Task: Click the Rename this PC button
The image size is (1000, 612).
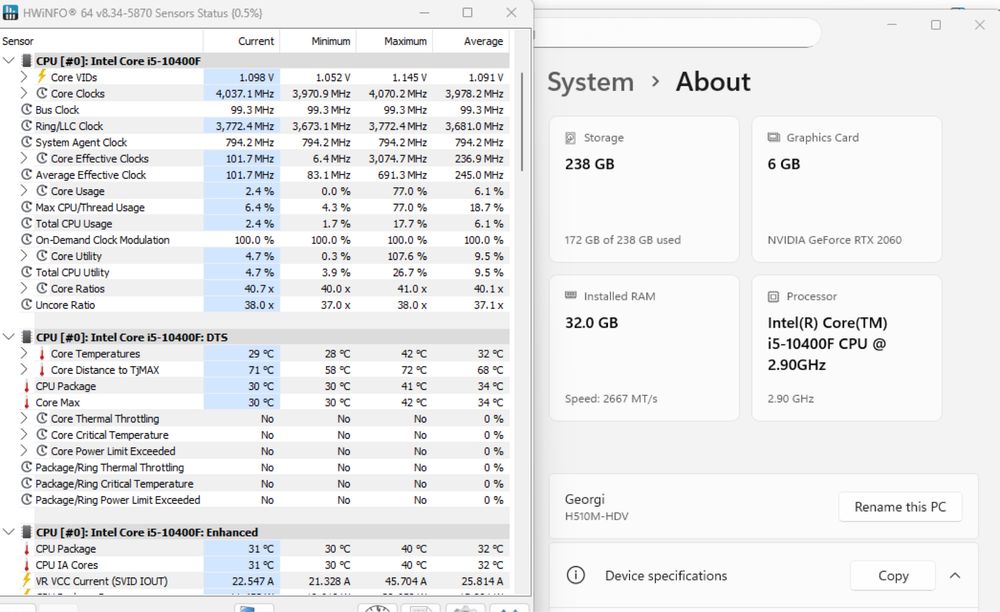Action: click(900, 507)
